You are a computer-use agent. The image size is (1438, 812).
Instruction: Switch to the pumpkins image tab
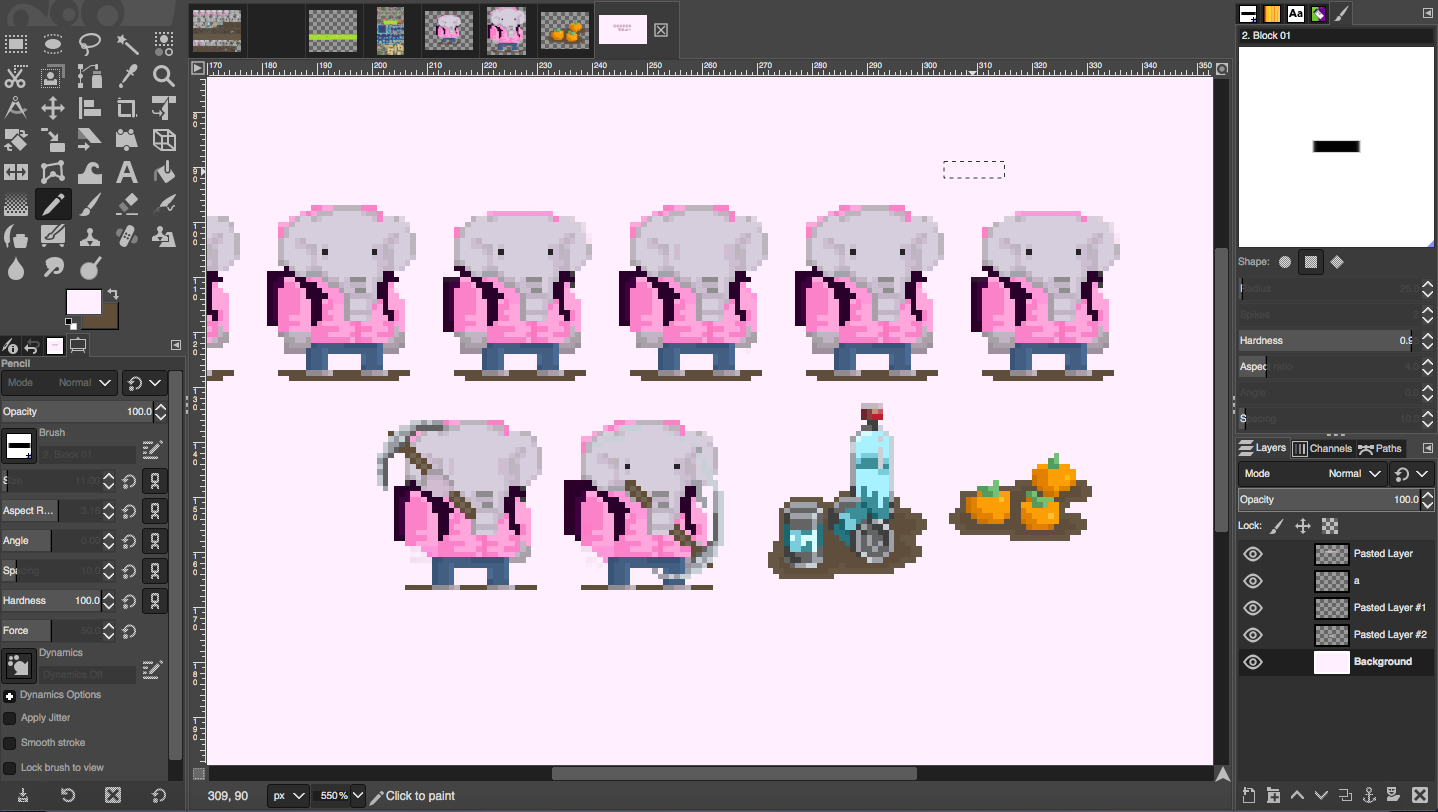pos(565,30)
